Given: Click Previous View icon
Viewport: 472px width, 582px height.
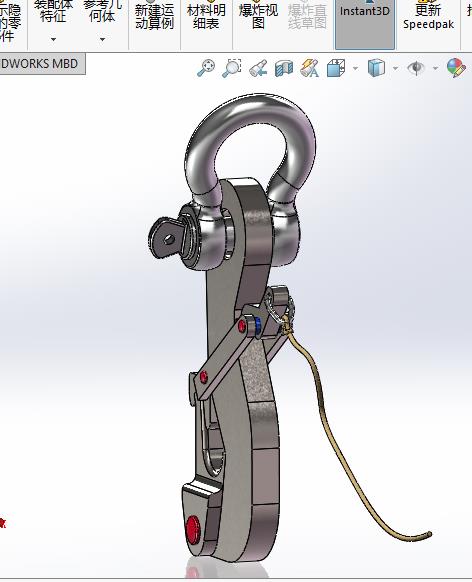Looking at the screenshot, I should [x=258, y=68].
